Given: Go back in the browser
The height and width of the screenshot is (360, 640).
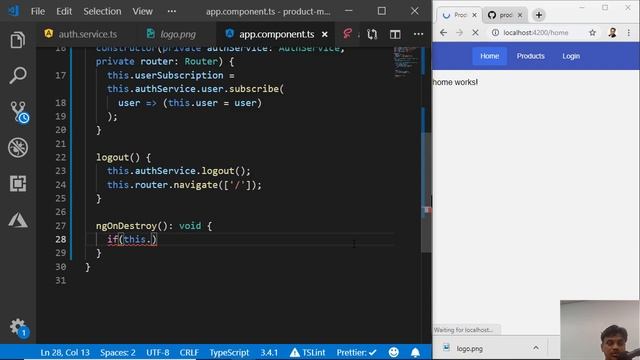Looking at the screenshot, I should point(443,33).
